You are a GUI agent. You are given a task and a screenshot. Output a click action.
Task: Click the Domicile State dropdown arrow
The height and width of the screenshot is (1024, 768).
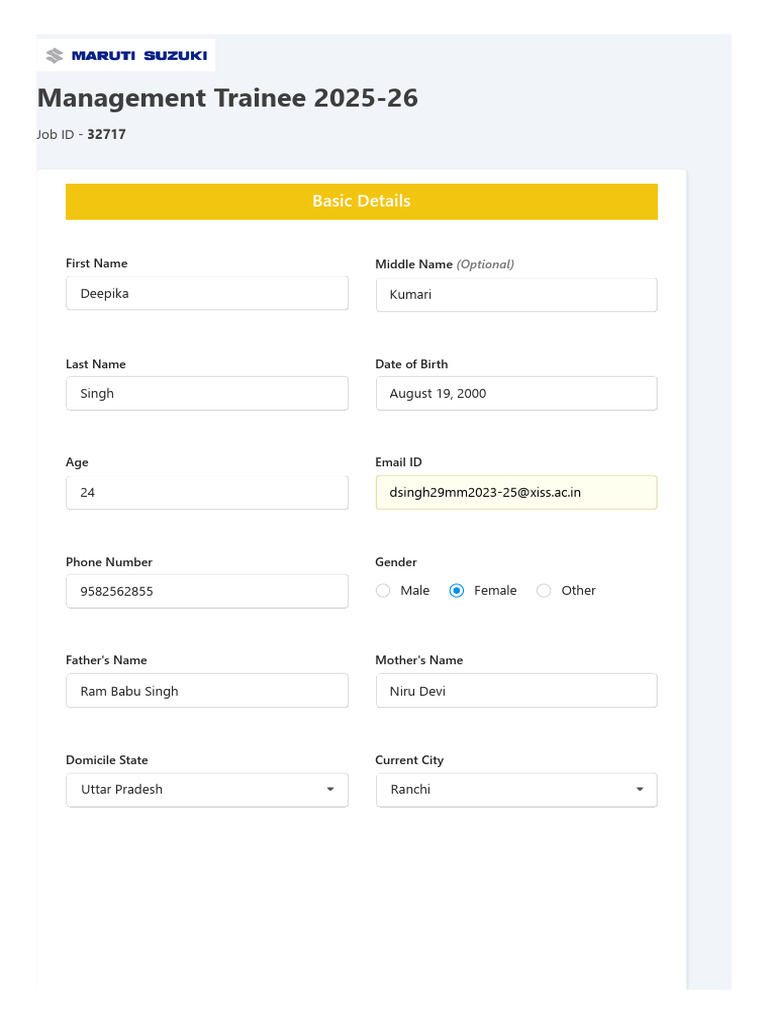pos(330,790)
